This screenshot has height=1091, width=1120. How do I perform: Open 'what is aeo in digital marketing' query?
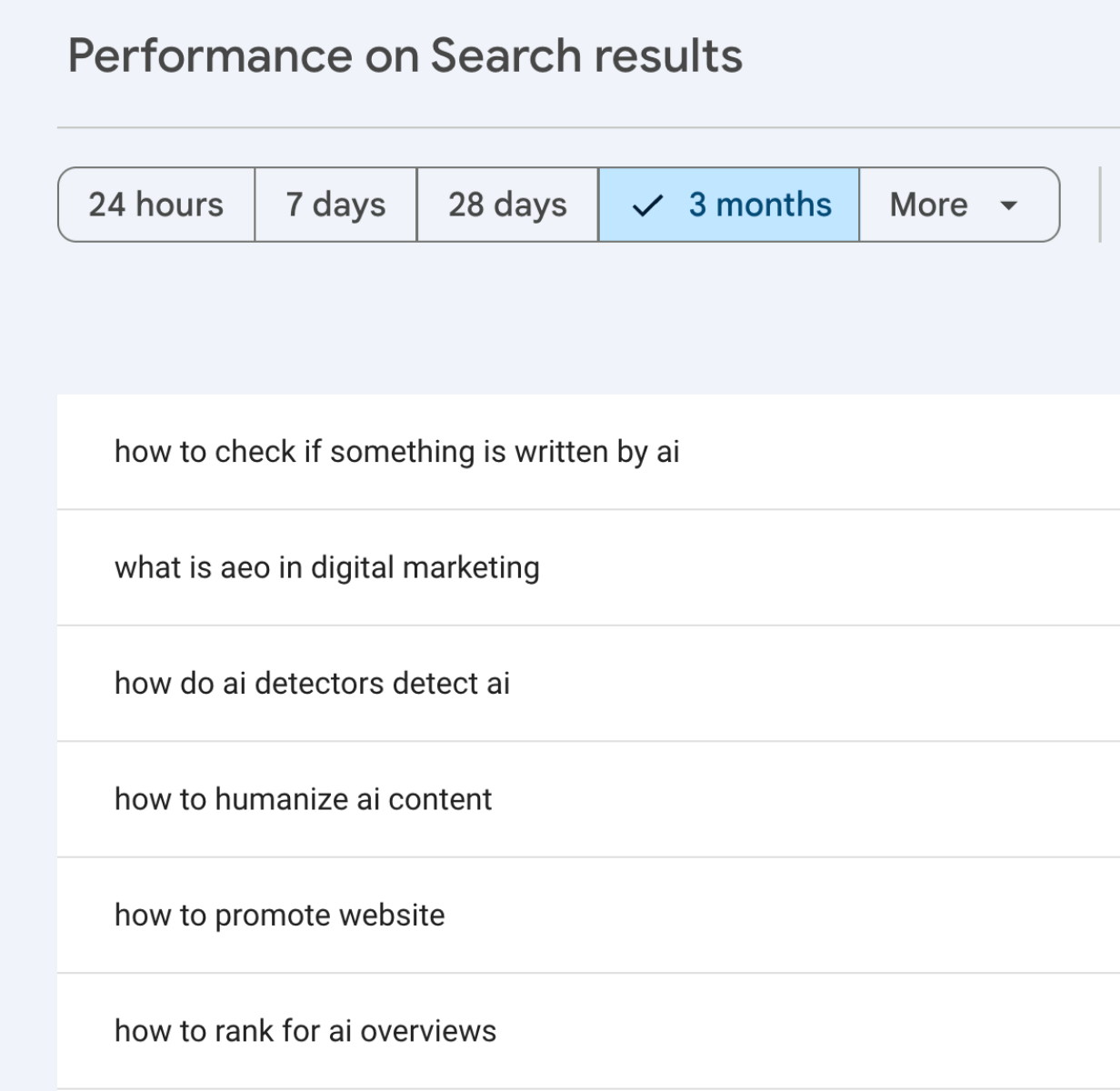pyautogui.click(x=326, y=567)
